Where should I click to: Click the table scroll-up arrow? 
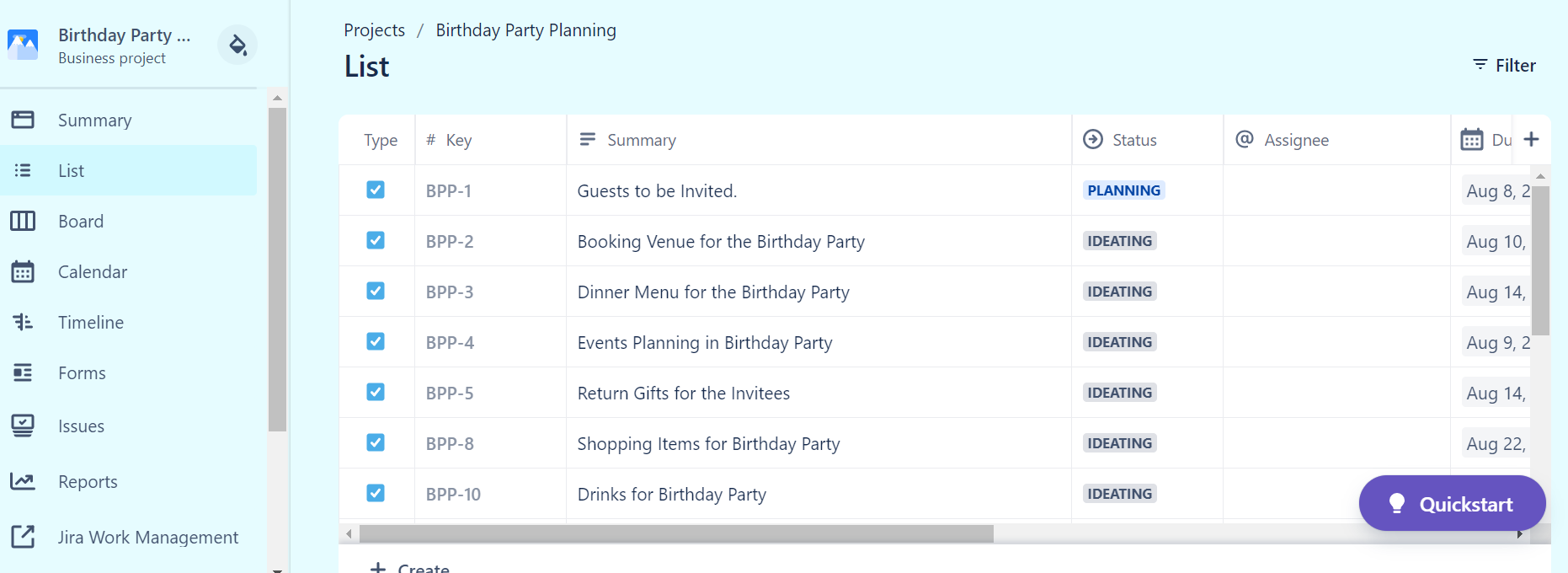pos(1540,176)
